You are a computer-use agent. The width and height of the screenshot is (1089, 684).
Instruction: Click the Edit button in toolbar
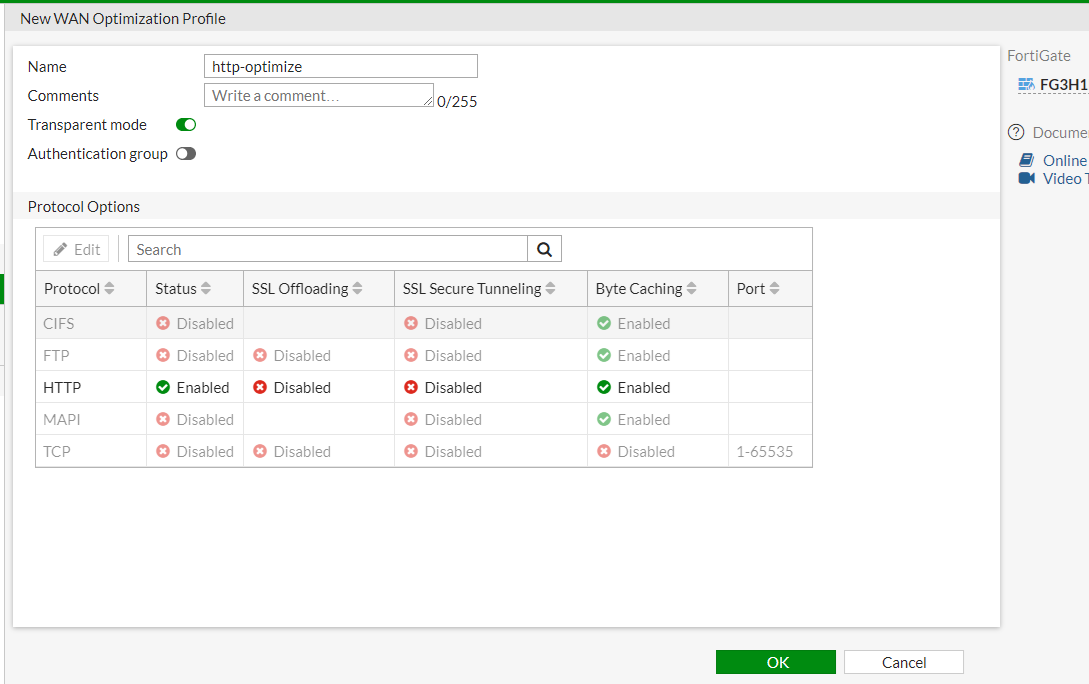pos(76,249)
